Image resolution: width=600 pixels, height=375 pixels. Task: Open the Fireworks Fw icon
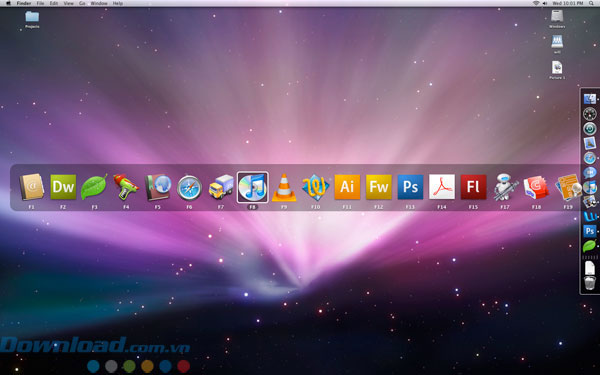[379, 187]
